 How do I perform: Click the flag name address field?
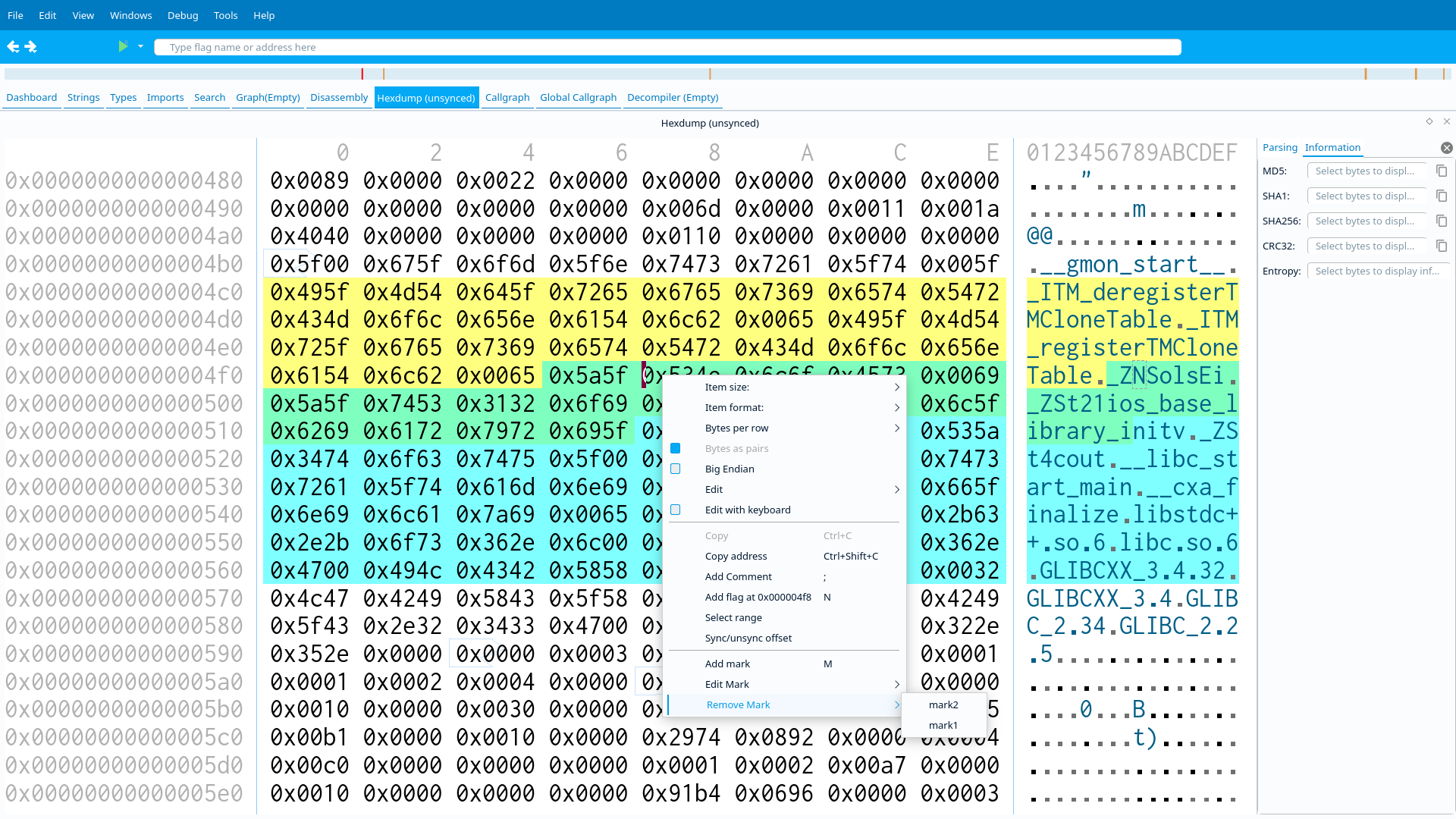(x=667, y=48)
